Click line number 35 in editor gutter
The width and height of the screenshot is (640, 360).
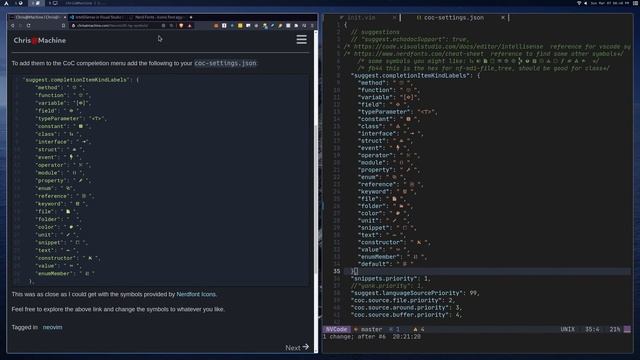[x=336, y=271]
